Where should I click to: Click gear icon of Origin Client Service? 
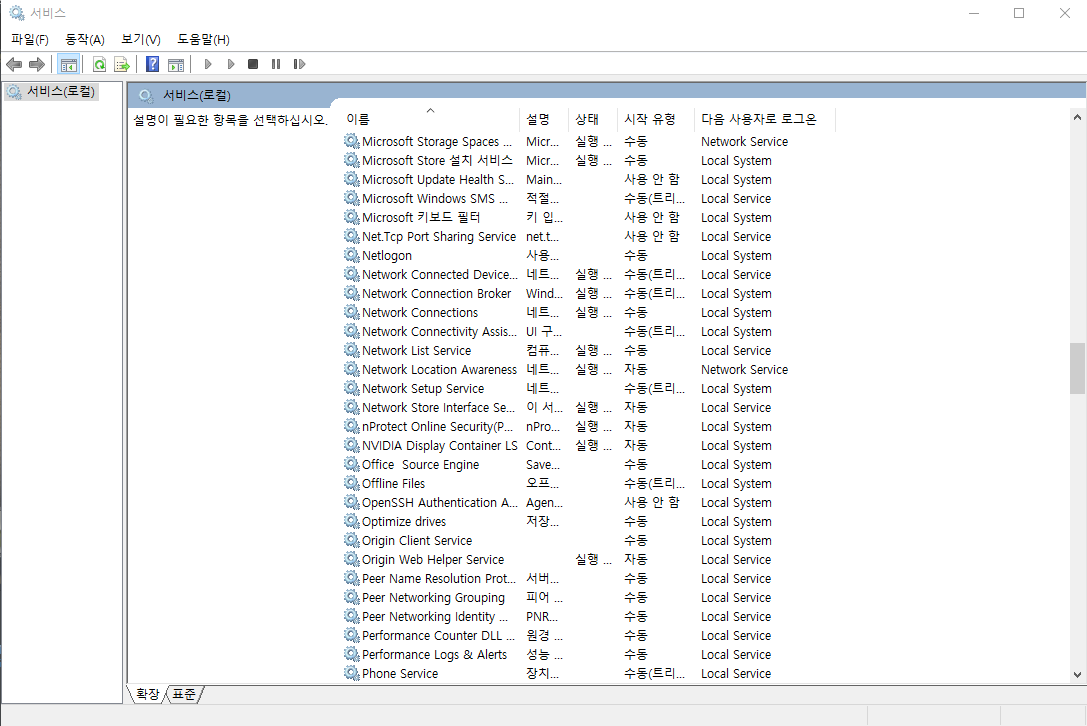coord(352,540)
